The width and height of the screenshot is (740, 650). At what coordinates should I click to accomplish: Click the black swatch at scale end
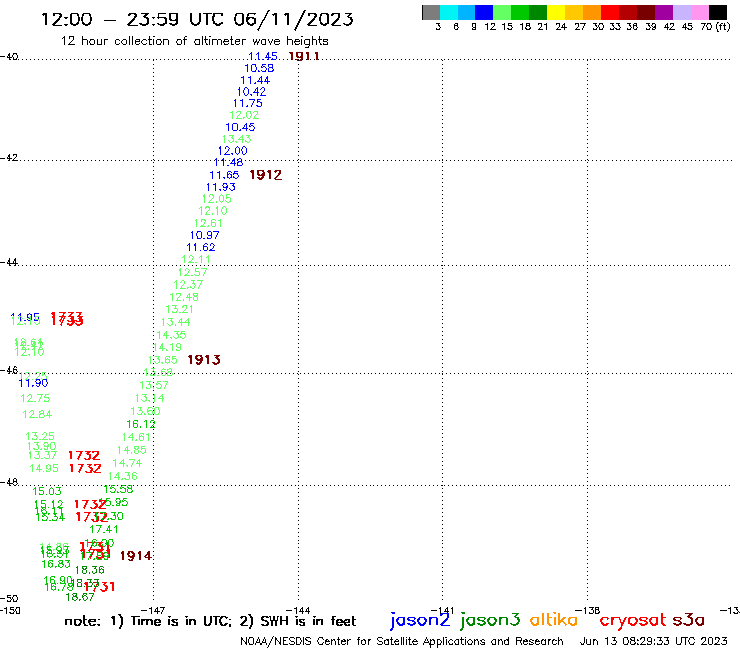(x=717, y=12)
